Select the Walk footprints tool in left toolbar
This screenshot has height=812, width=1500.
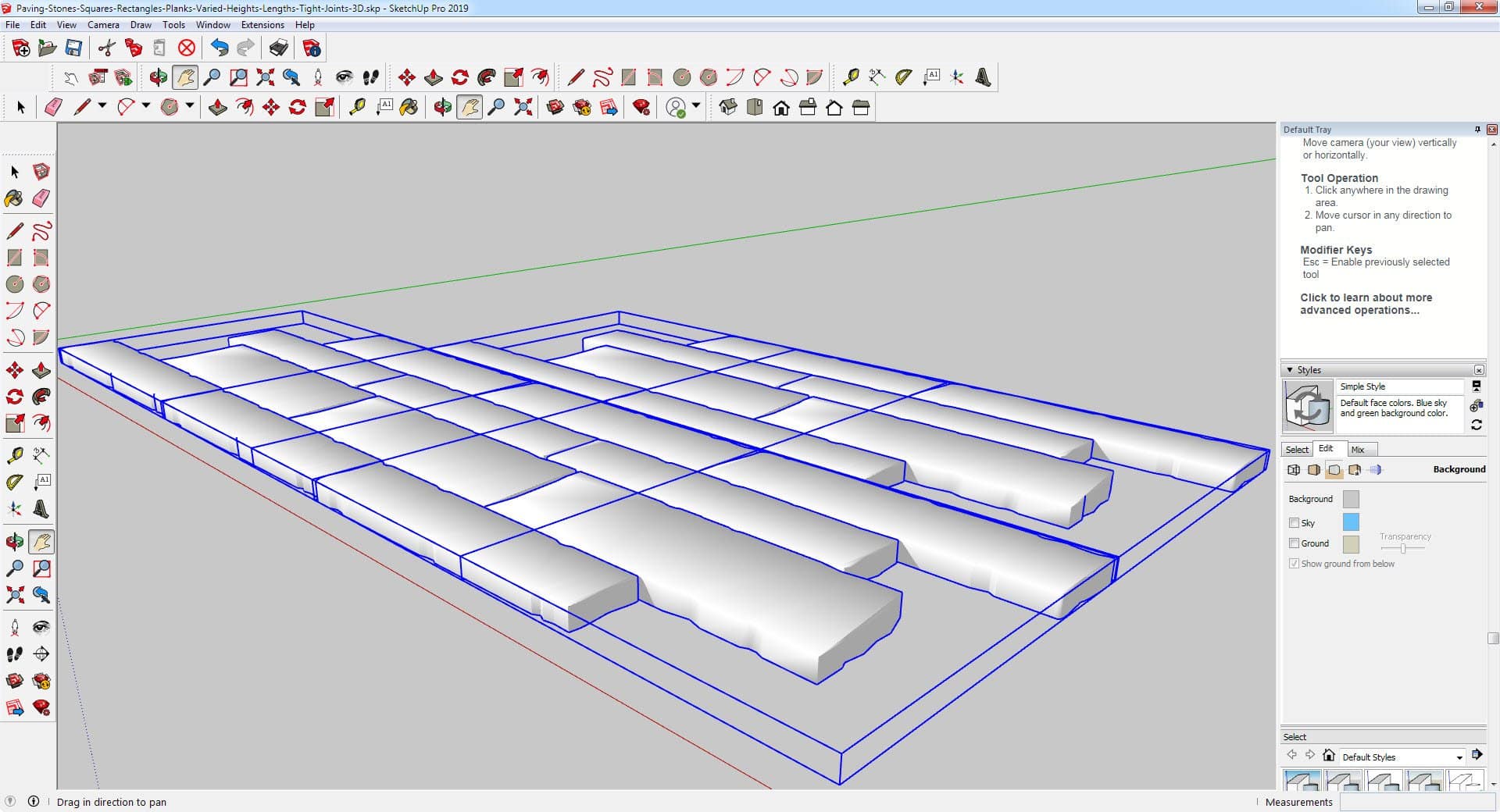pos(14,654)
